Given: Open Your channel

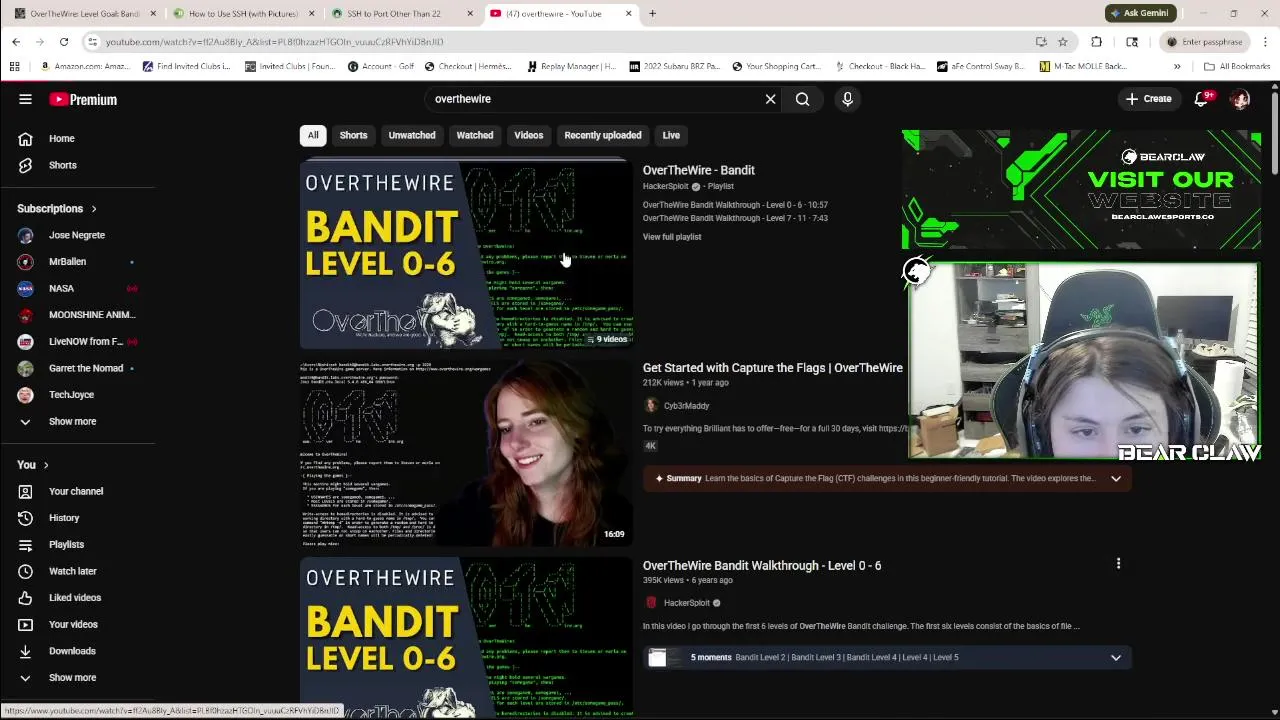Looking at the screenshot, I should [x=77, y=491].
